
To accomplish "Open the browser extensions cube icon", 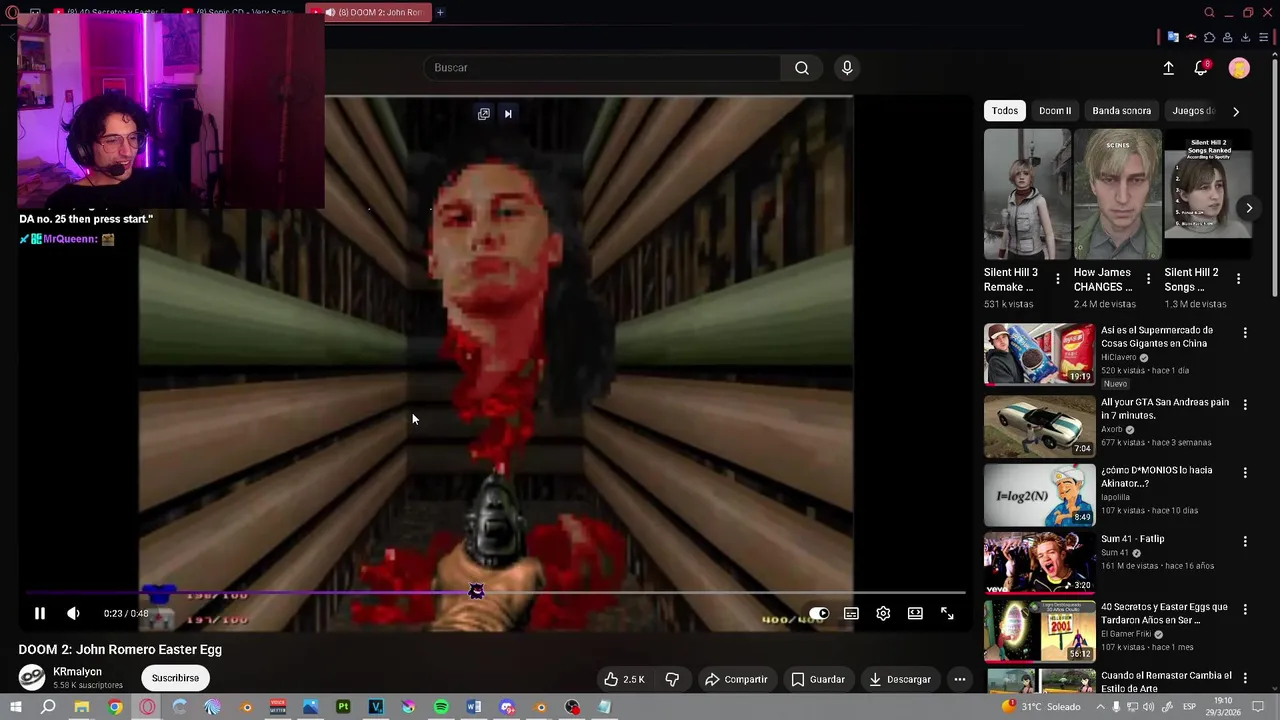I will coord(1209,37).
